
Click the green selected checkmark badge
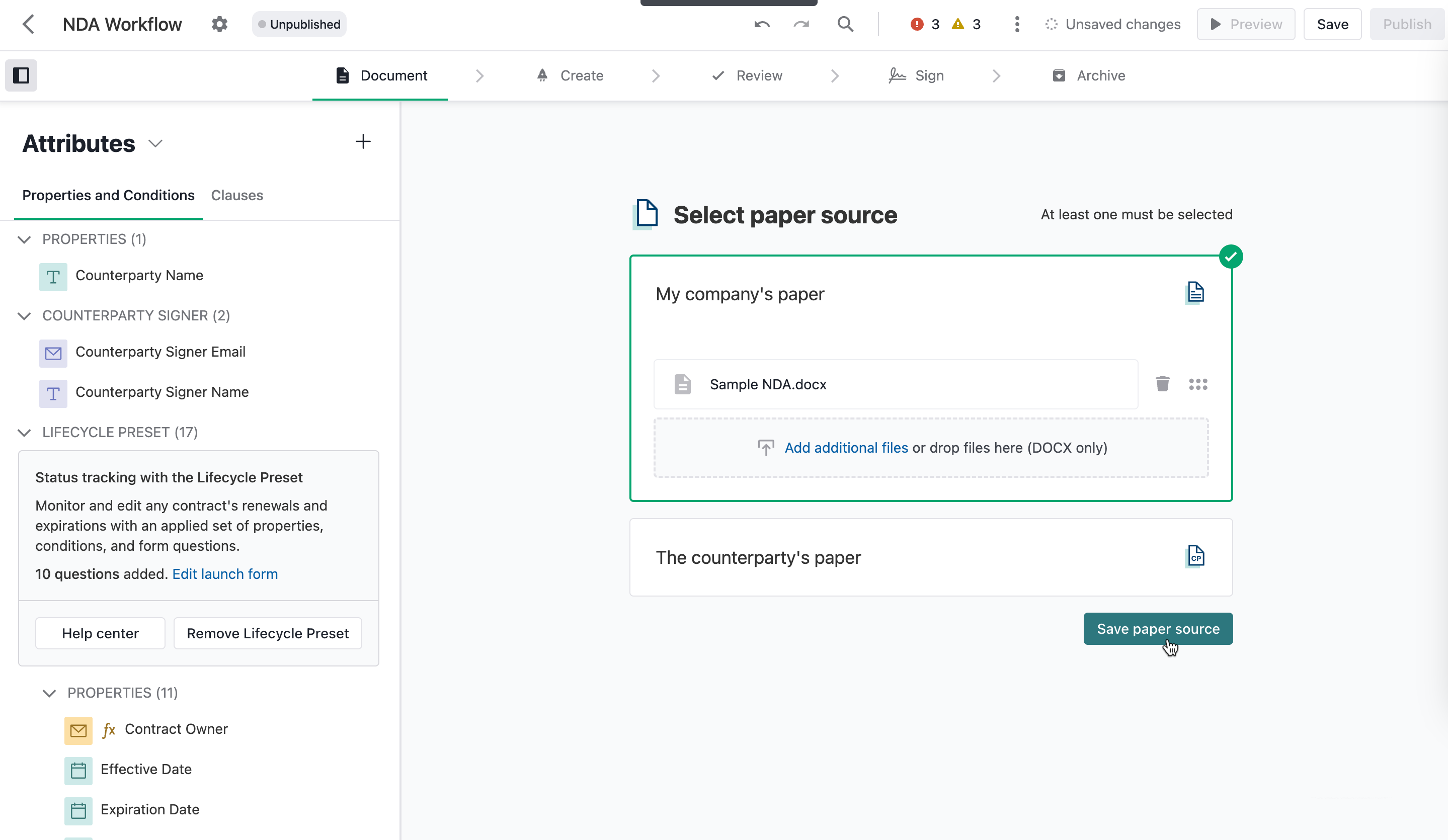[x=1231, y=257]
